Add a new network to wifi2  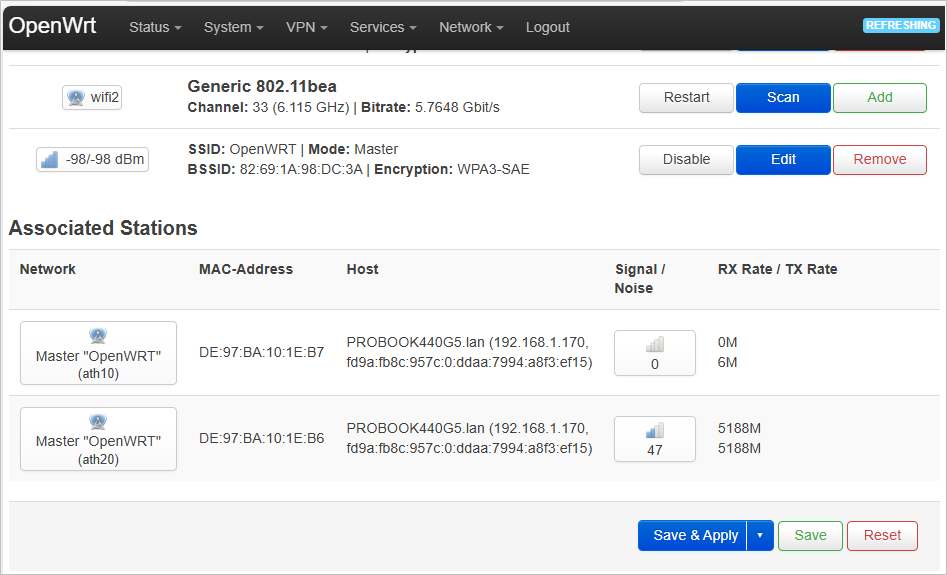[x=879, y=98]
